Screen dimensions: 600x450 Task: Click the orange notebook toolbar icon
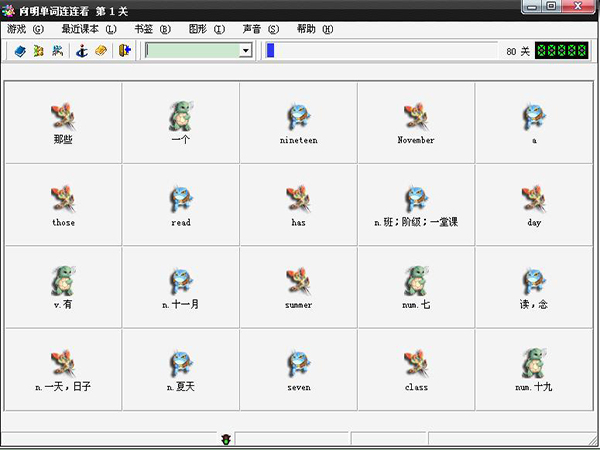pyautogui.click(x=101, y=51)
